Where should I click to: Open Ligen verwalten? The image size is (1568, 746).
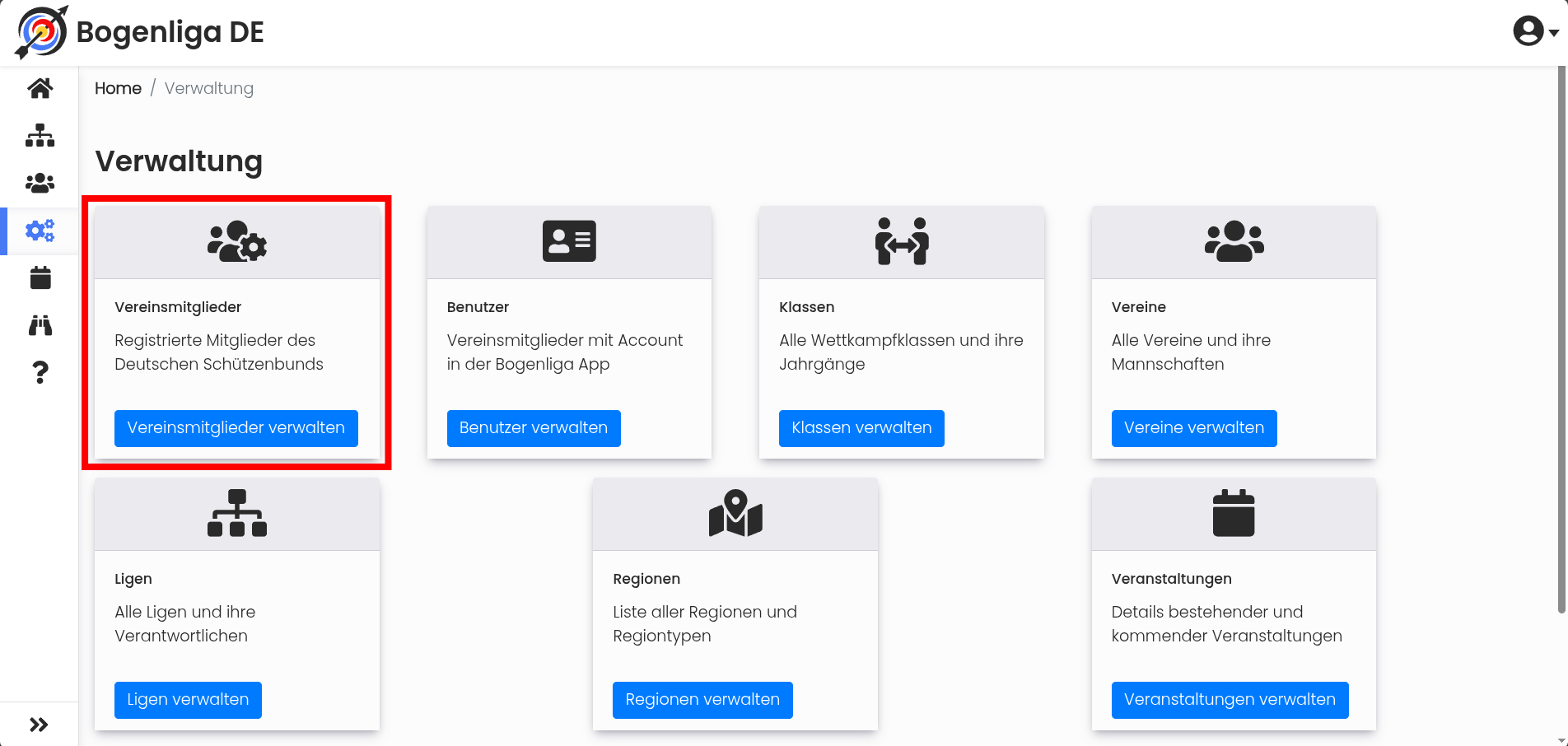click(x=188, y=700)
